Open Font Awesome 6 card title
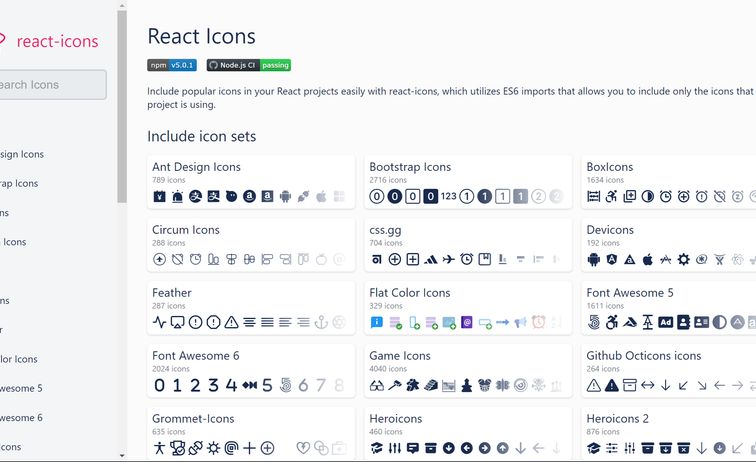Screen dimensions: 756x462 click(196, 356)
